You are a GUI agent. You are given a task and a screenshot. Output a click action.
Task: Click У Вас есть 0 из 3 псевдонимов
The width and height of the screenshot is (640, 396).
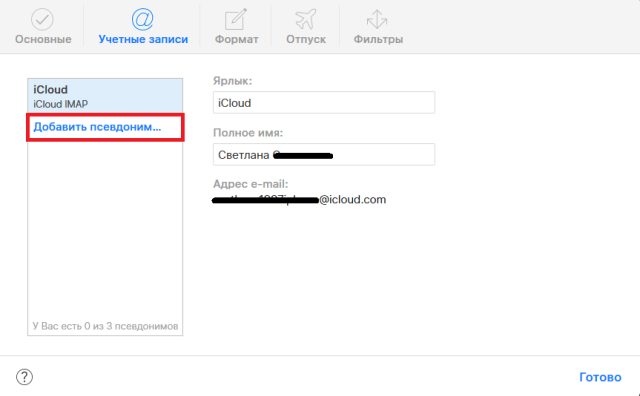[x=105, y=326]
